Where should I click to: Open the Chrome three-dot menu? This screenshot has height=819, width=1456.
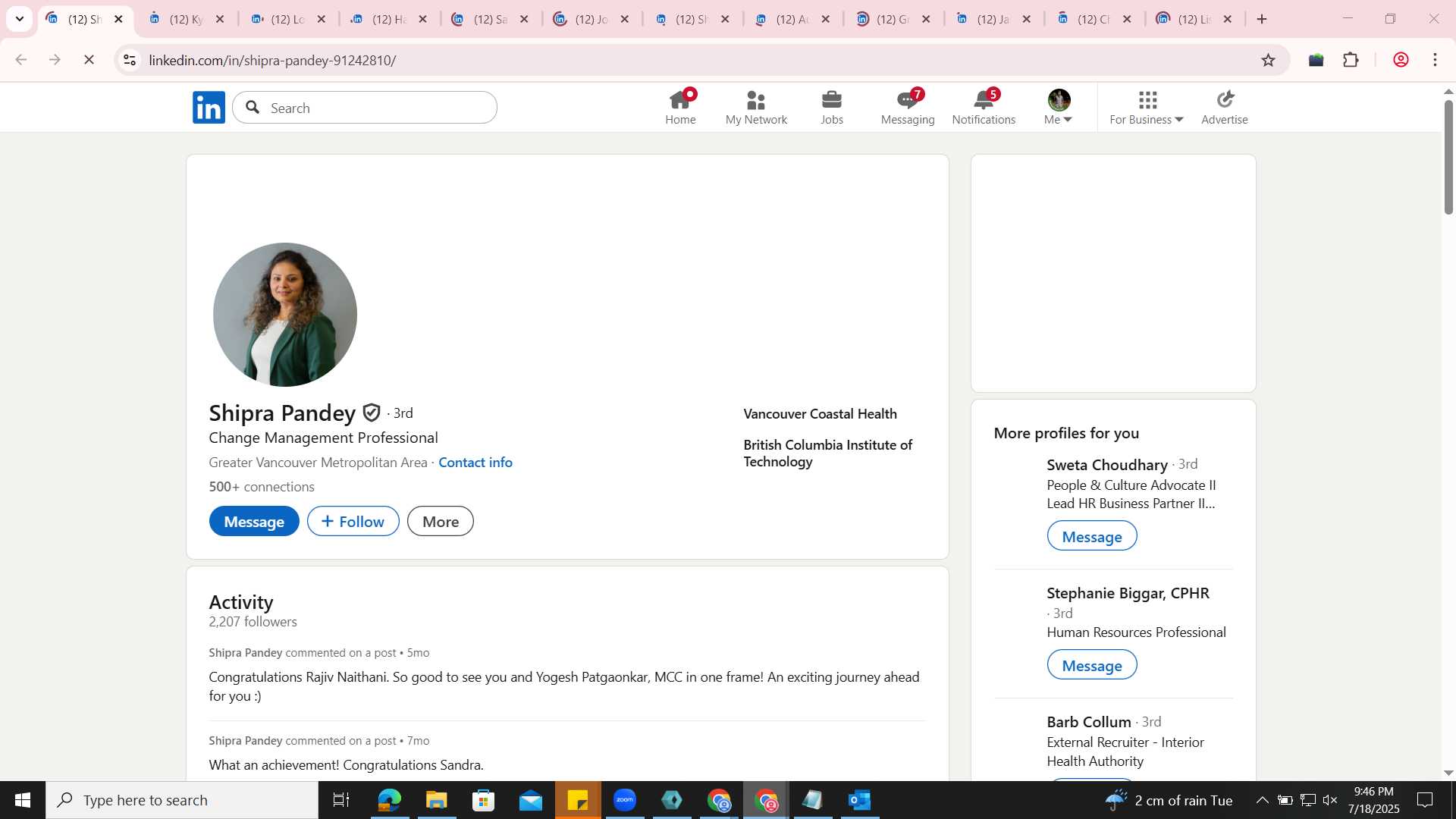click(1435, 60)
